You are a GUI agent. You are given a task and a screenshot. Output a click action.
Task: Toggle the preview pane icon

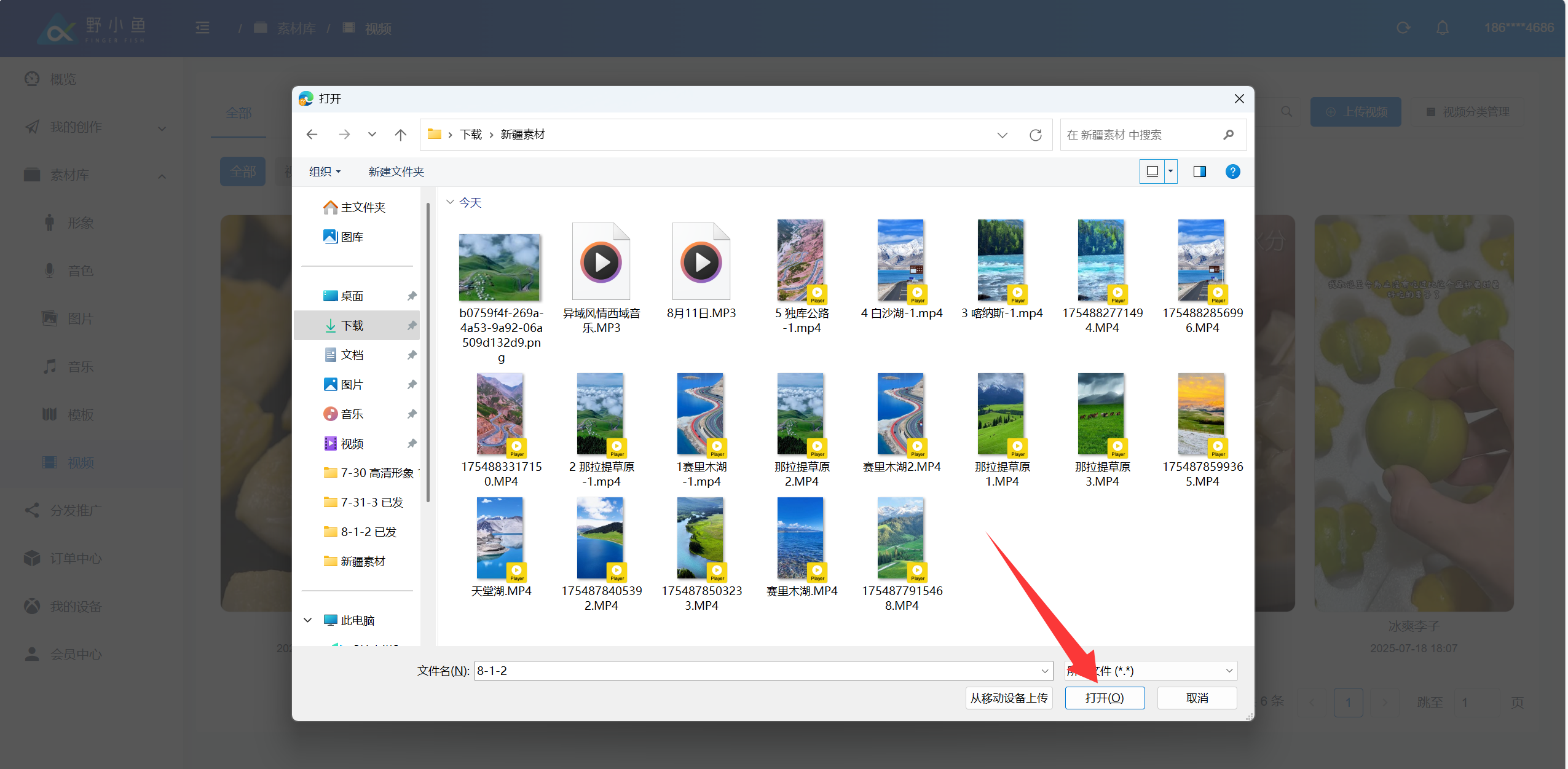coord(1199,172)
